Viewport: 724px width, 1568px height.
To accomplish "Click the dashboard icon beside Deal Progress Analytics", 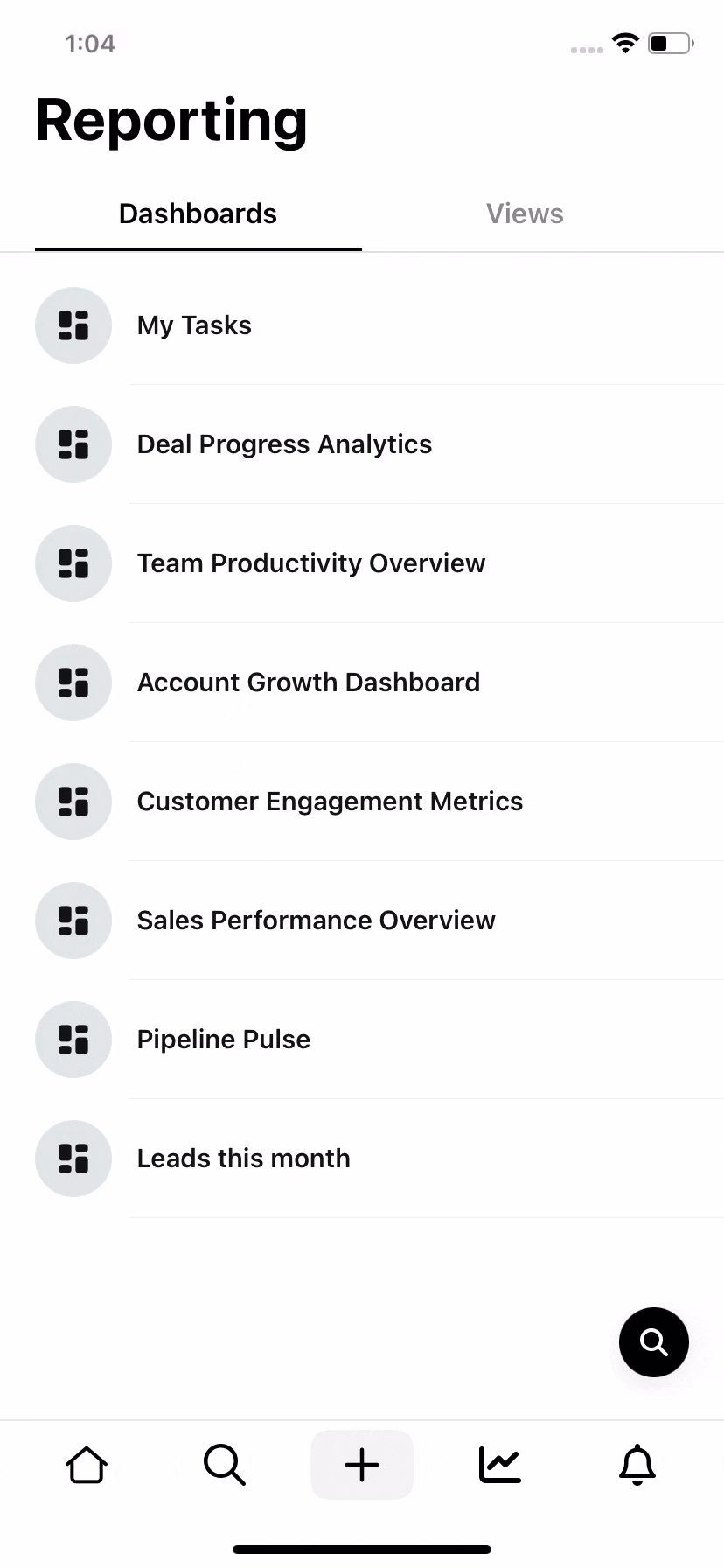I will pos(73,444).
